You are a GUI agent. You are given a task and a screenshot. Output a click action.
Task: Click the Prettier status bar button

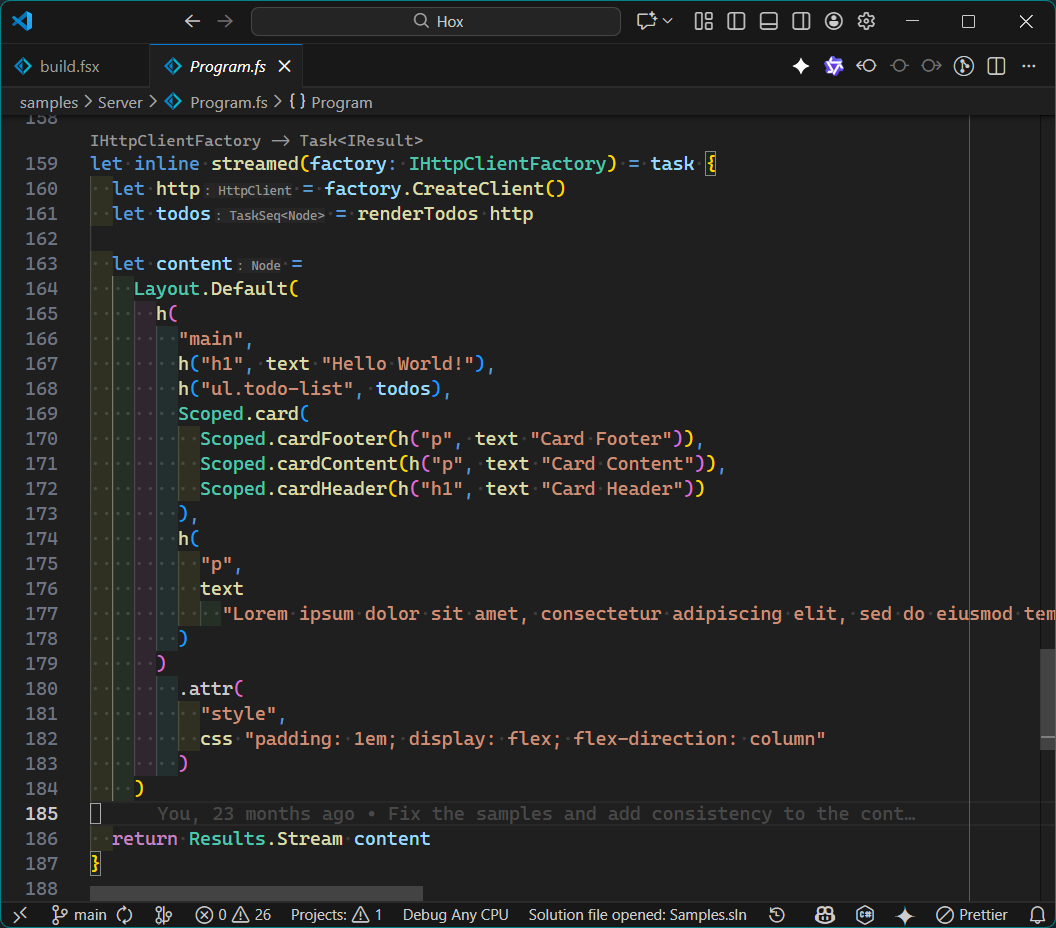(x=972, y=915)
